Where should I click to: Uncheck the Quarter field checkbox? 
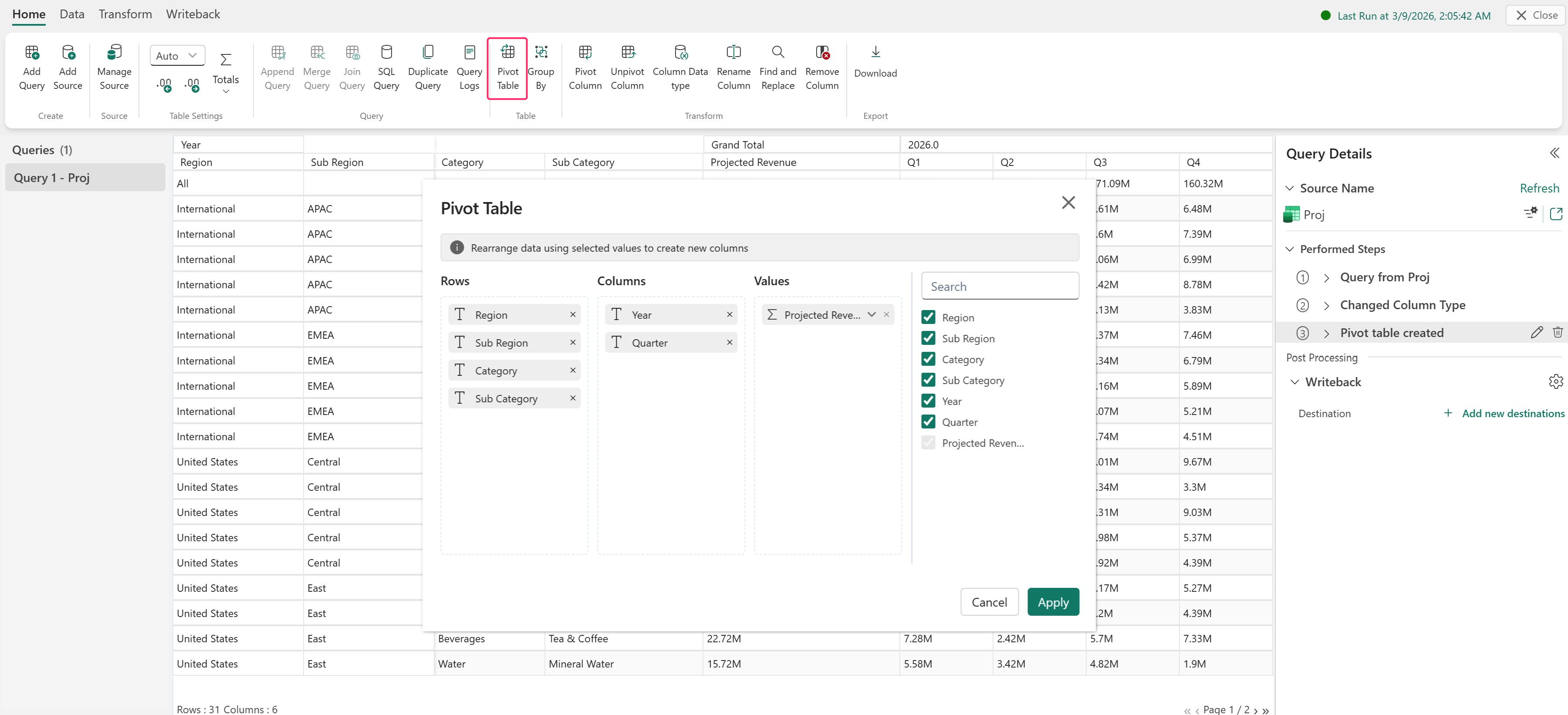click(928, 422)
